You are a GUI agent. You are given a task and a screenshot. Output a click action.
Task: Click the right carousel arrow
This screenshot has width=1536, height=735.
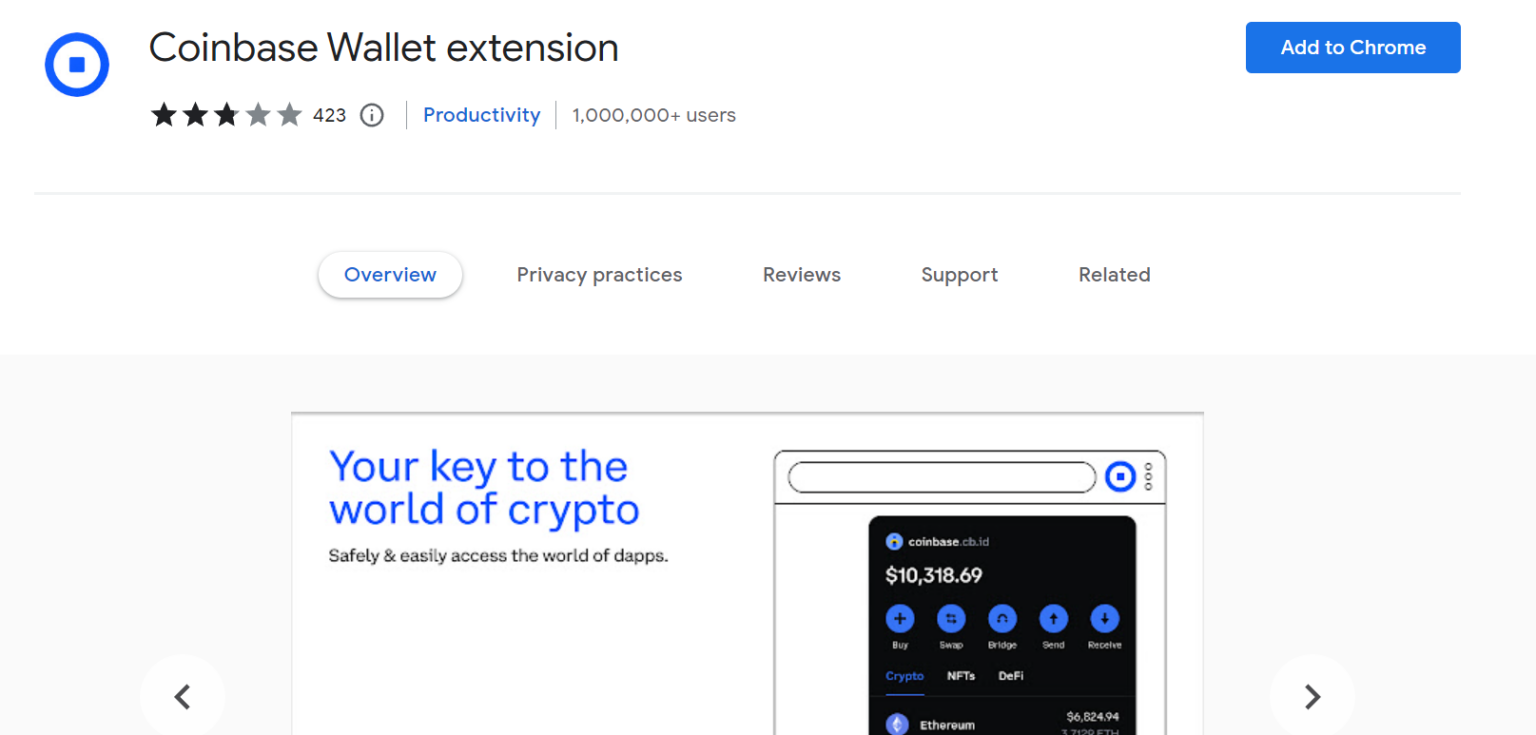[x=1312, y=696]
